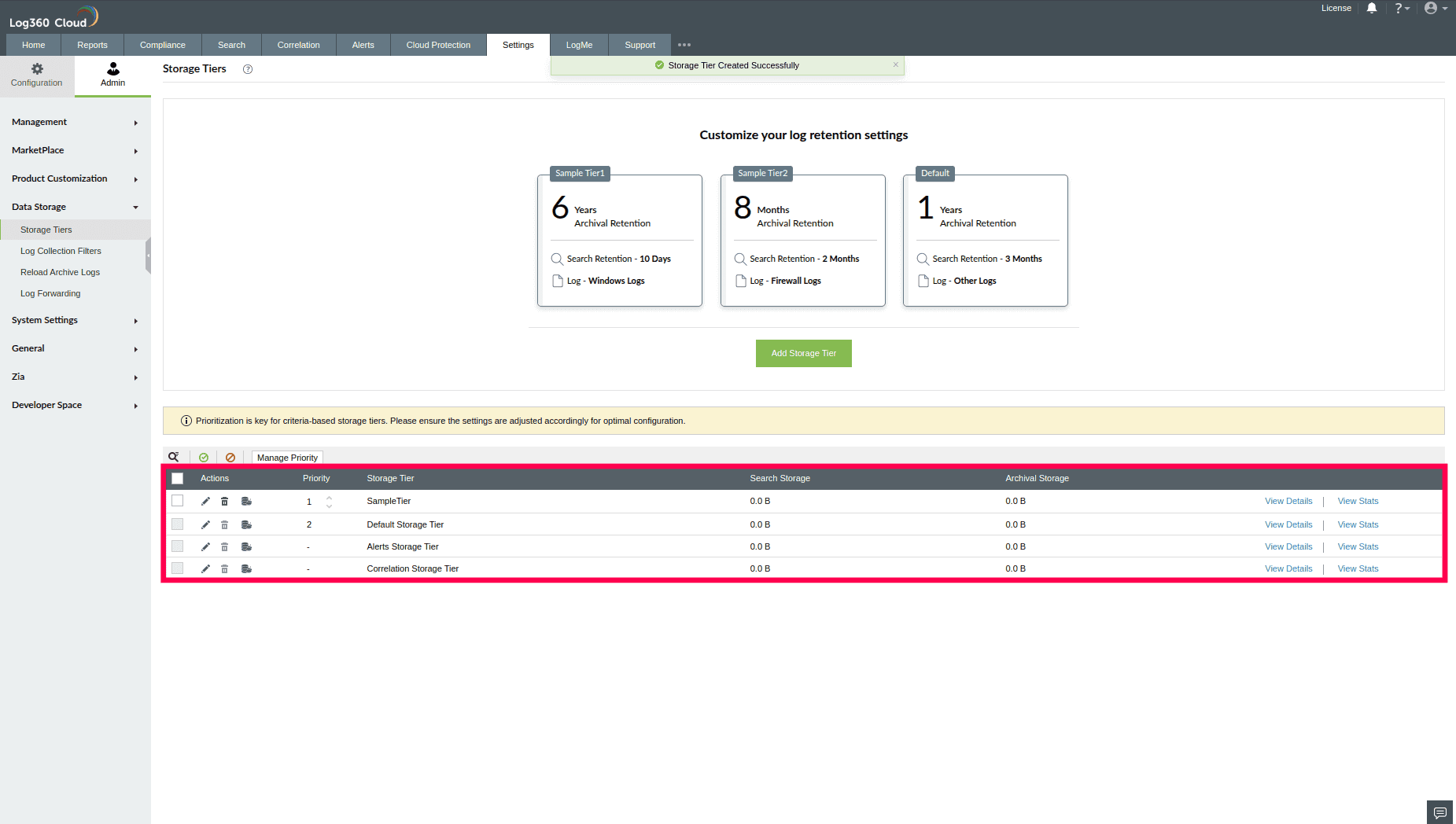Open View Details for Alerts Storage Tier
The height and width of the screenshot is (824, 1456).
pos(1288,546)
